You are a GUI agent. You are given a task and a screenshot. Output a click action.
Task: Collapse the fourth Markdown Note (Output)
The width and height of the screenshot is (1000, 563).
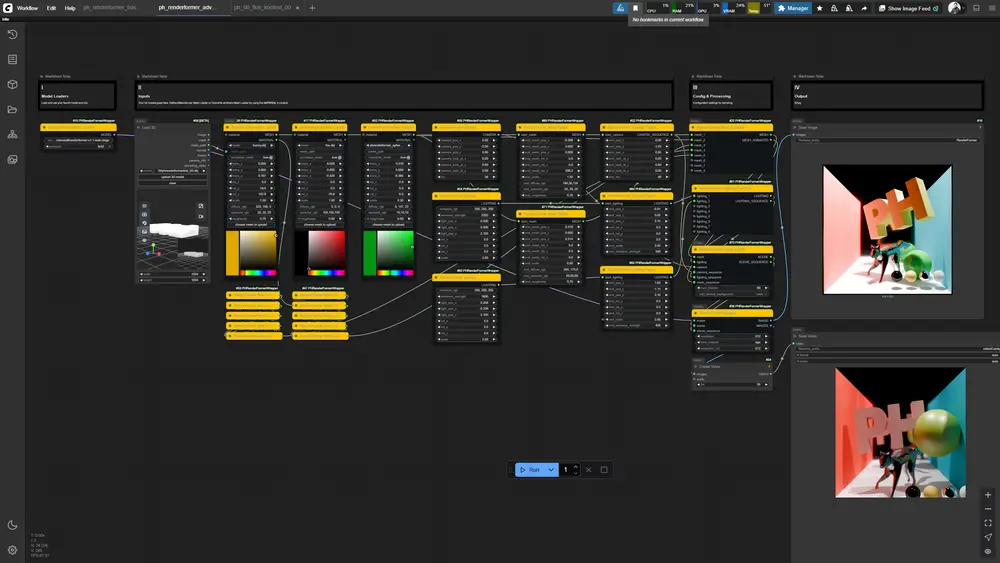(795, 76)
